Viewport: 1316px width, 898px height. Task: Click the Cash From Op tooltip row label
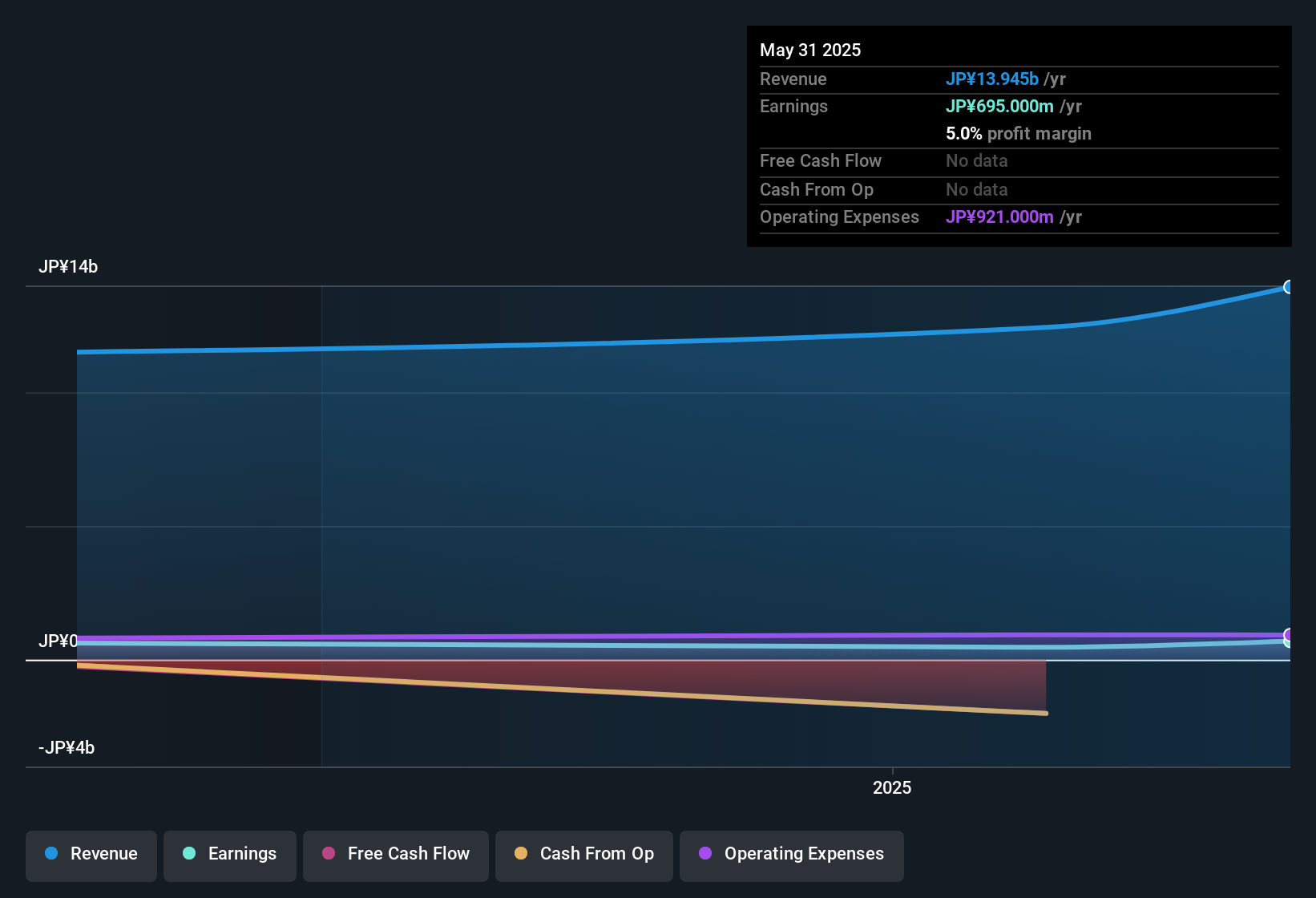[x=817, y=189]
